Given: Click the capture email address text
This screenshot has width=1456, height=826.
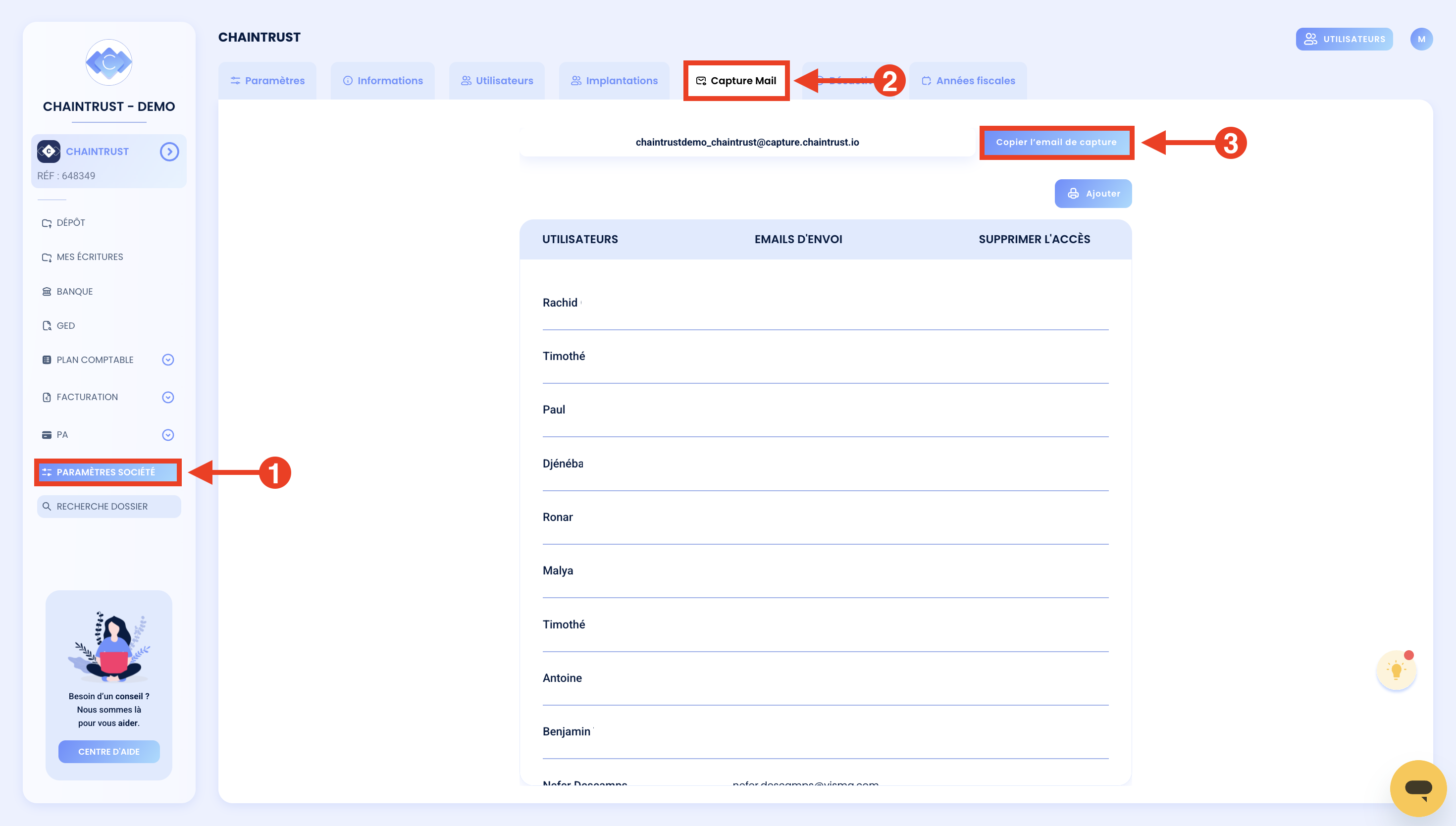Looking at the screenshot, I should pos(747,143).
